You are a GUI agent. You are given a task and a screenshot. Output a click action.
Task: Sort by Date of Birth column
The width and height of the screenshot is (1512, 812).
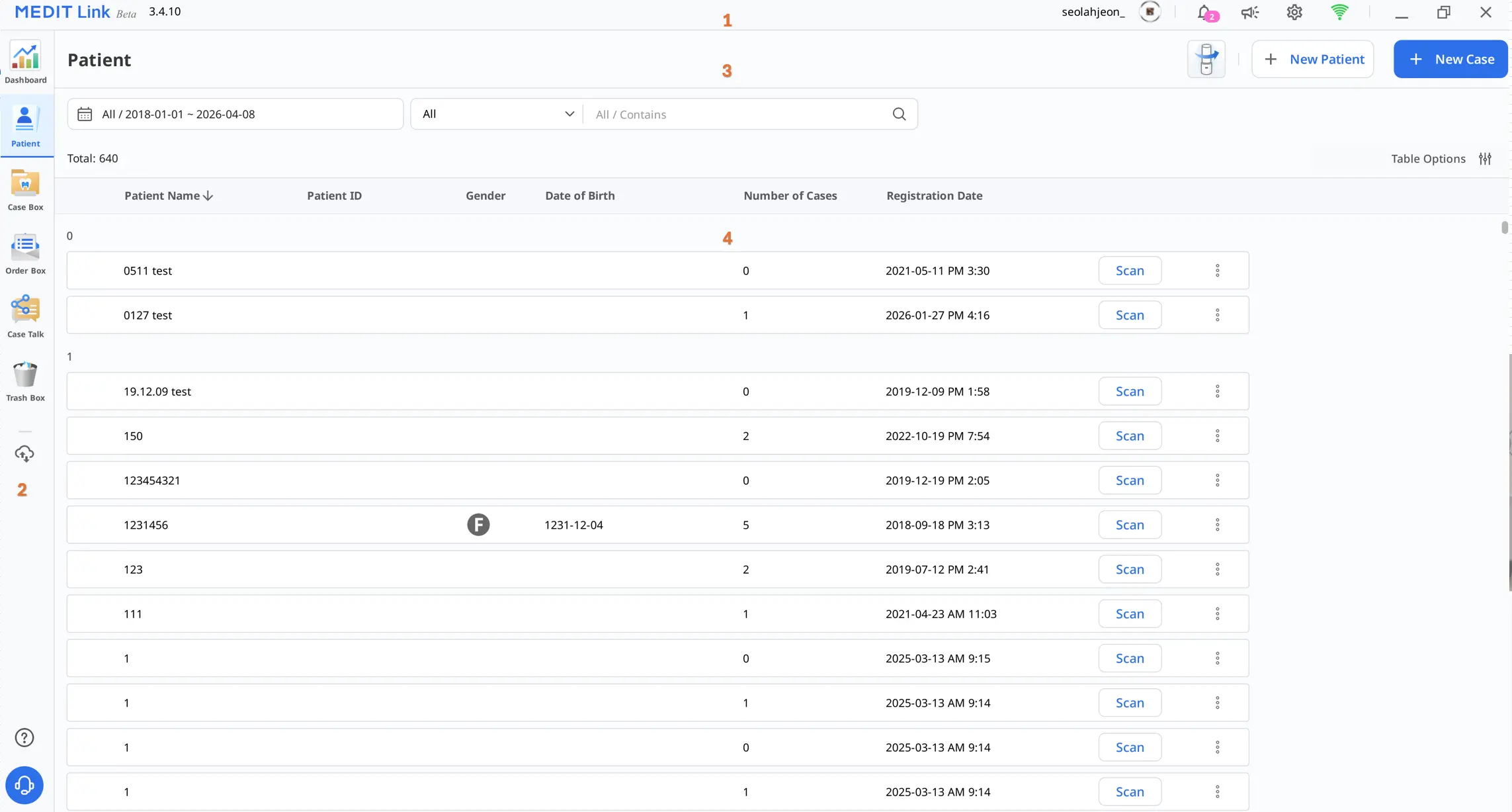[x=580, y=196]
